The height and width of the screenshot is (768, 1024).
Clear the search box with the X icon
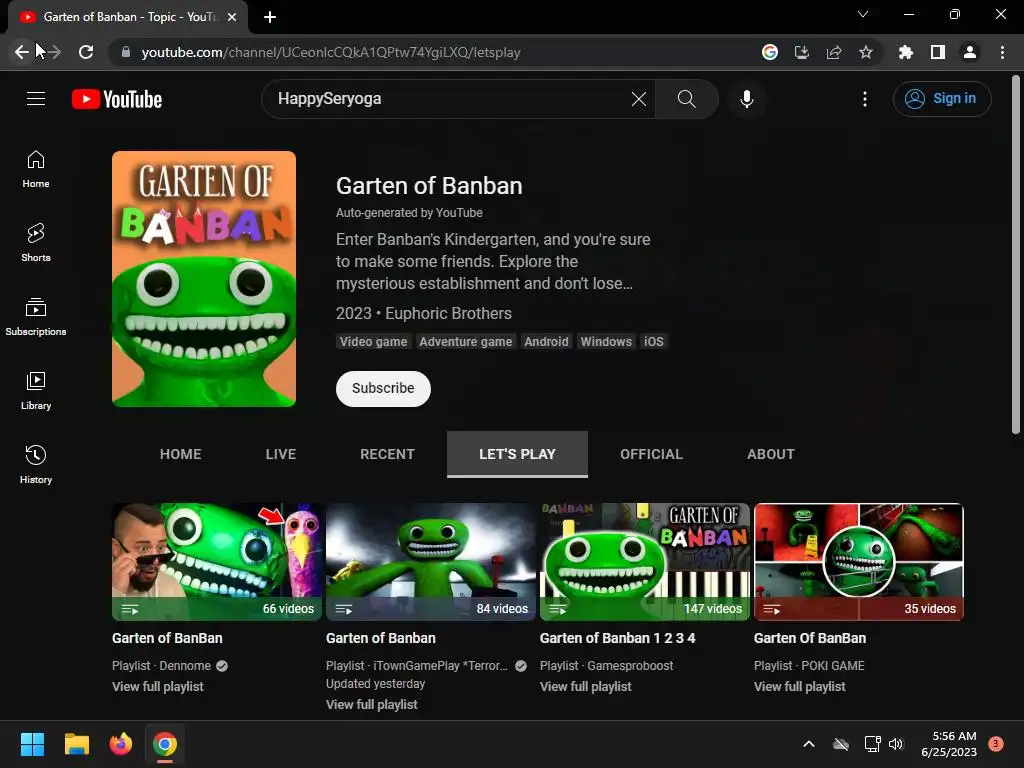(639, 99)
